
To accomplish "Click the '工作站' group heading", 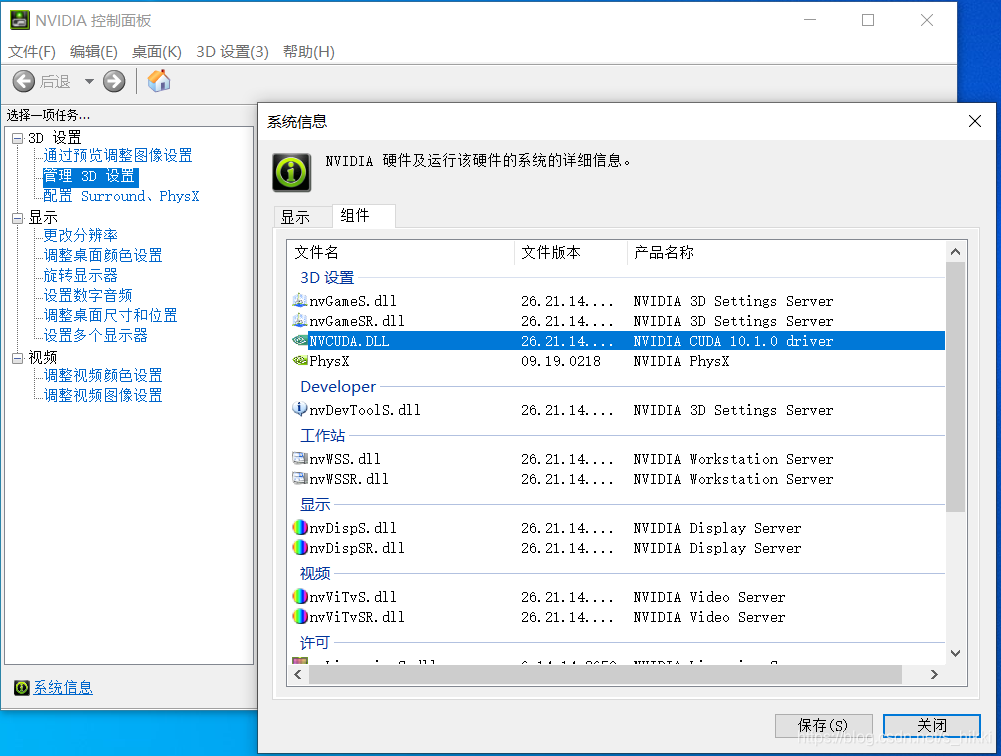I will 323,435.
